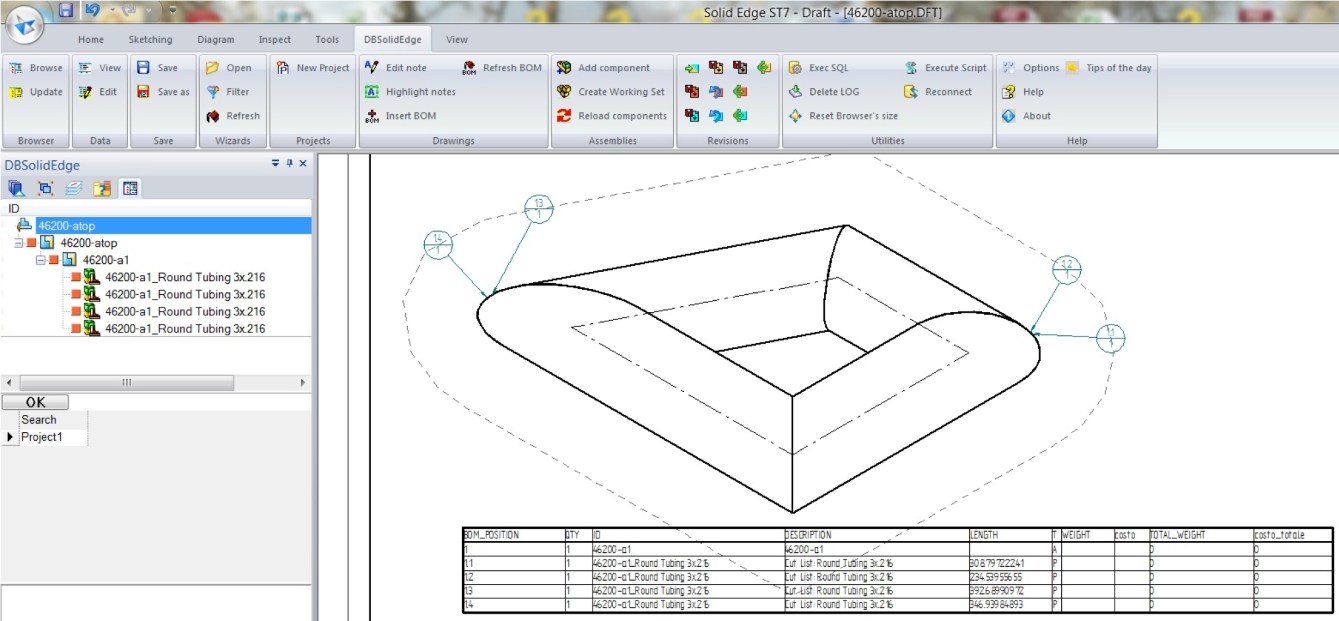Click the Redo arrow in quick access toolbar
Image resolution: width=1339 pixels, height=621 pixels.
pyautogui.click(x=131, y=11)
